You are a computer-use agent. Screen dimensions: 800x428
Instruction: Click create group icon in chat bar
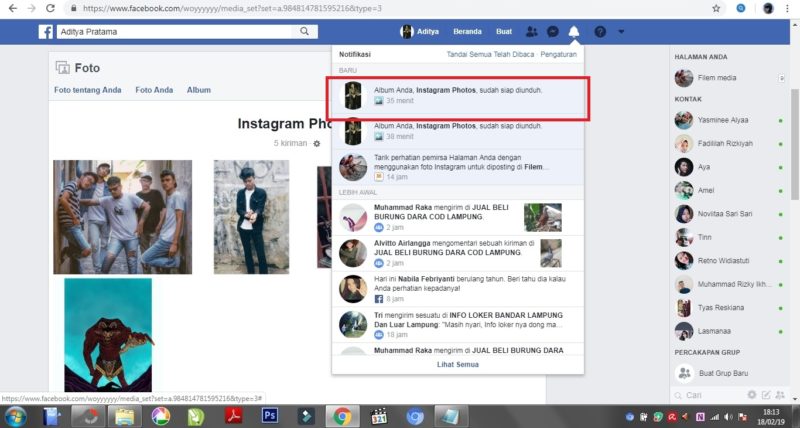pos(780,395)
